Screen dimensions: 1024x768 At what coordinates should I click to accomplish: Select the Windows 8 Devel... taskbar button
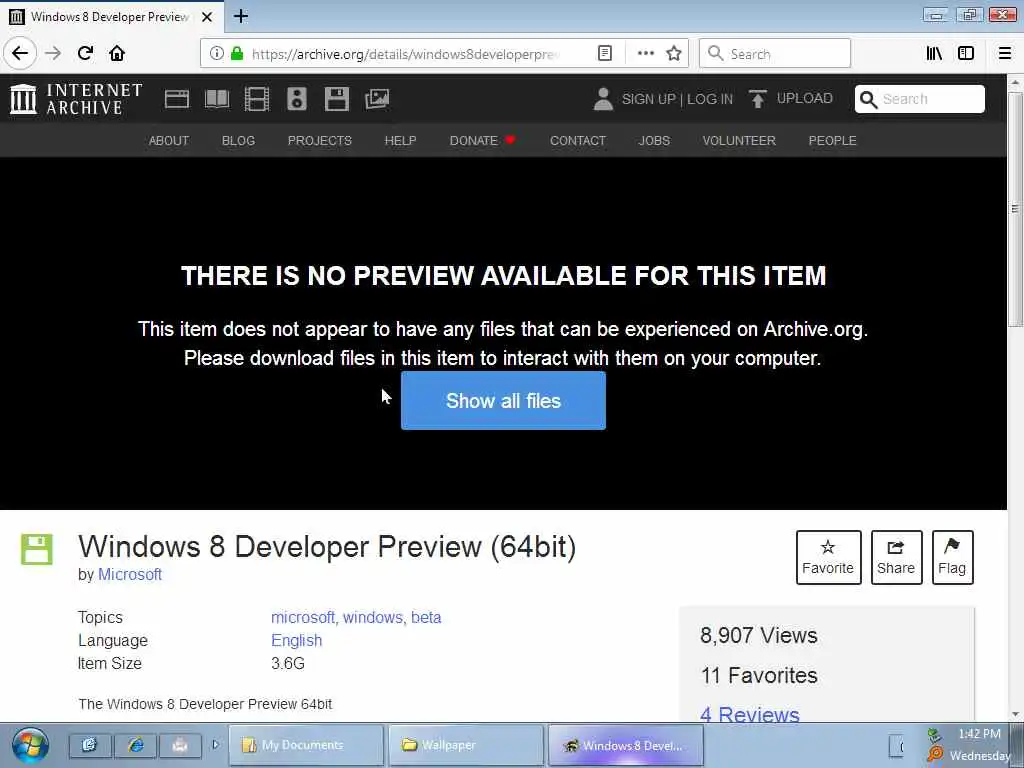pos(626,745)
